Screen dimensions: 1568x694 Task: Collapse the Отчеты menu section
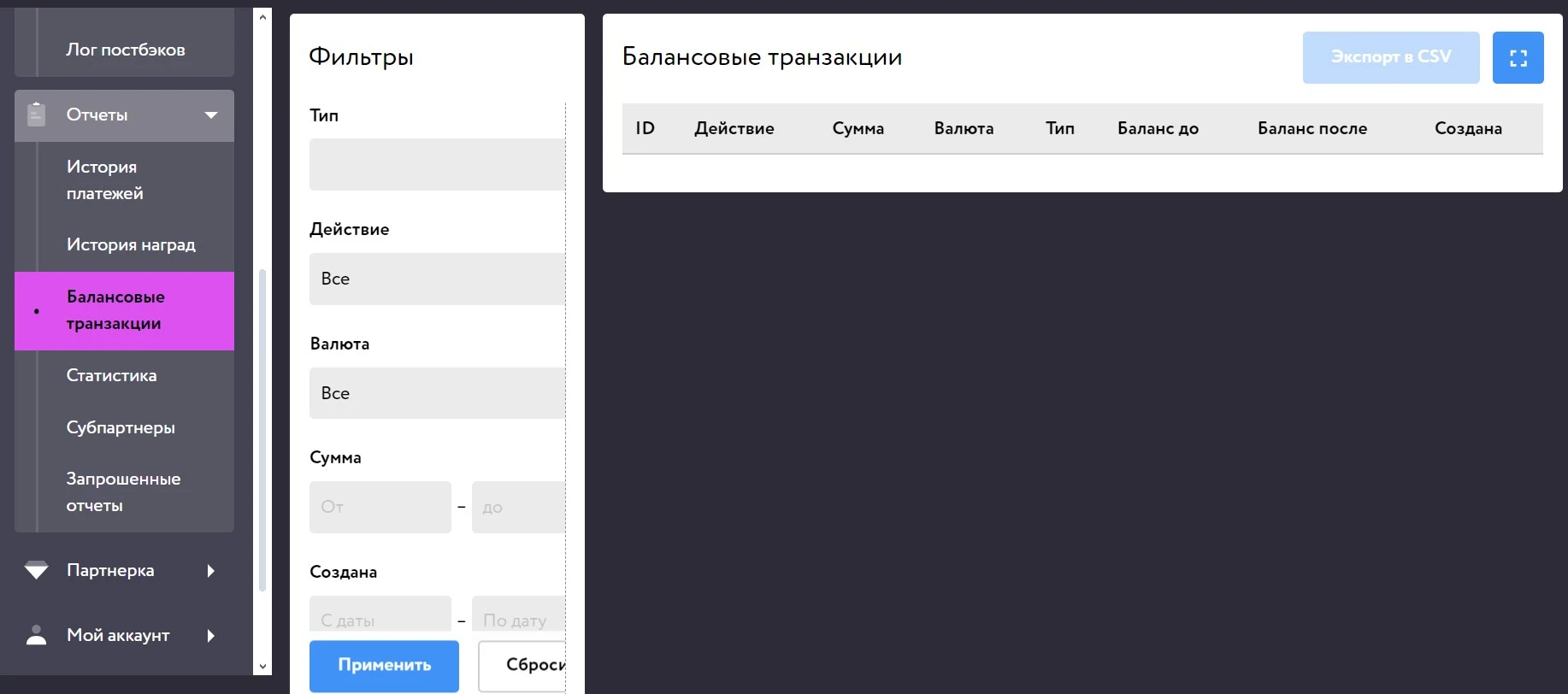tap(211, 115)
